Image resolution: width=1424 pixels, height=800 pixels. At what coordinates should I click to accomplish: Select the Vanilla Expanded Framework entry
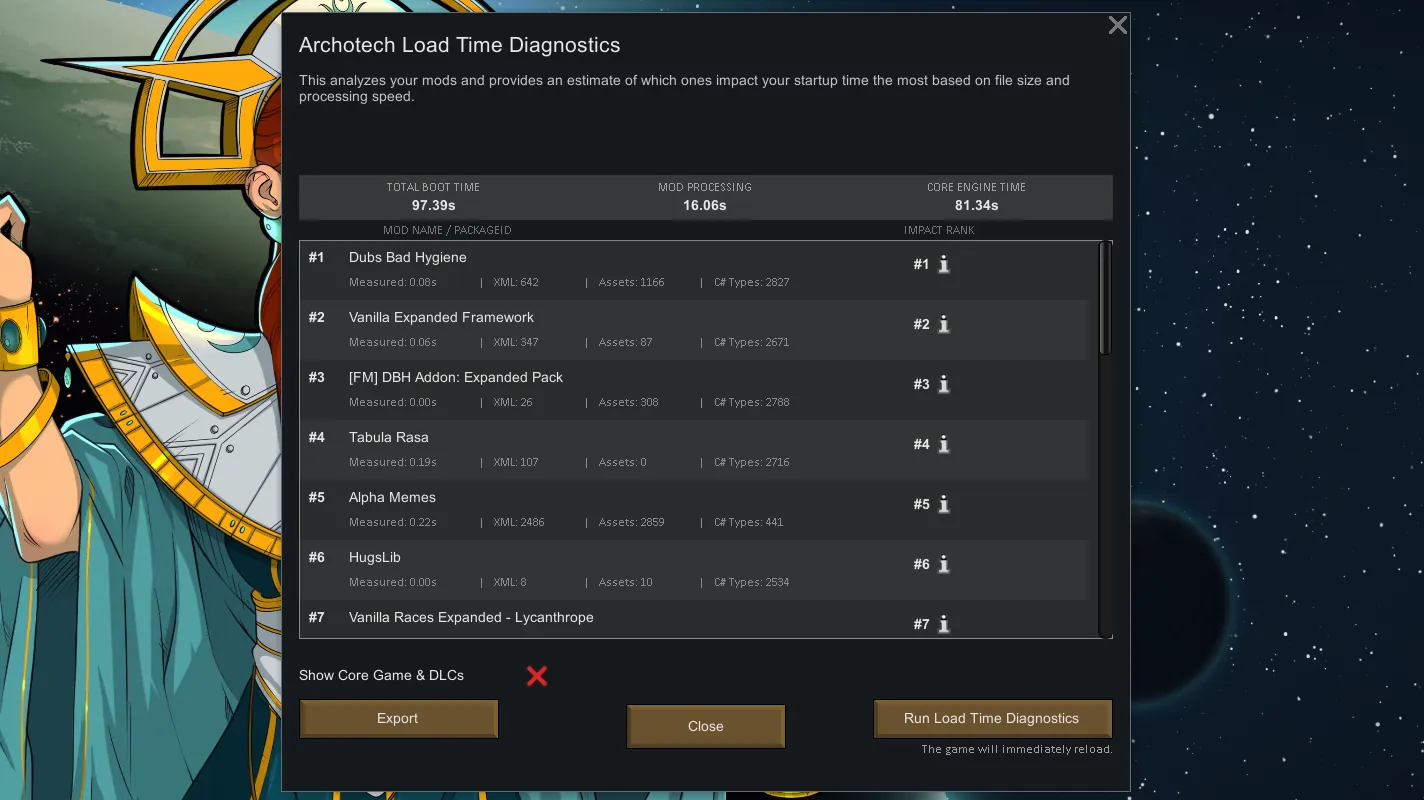point(600,330)
